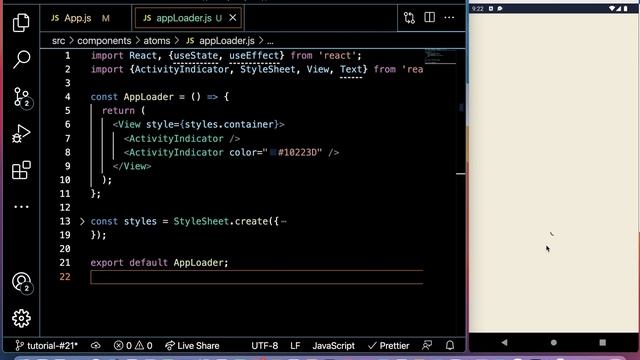Click the Synchronize Changes cloud icon
The height and width of the screenshot is (360, 640).
pyautogui.click(x=96, y=346)
